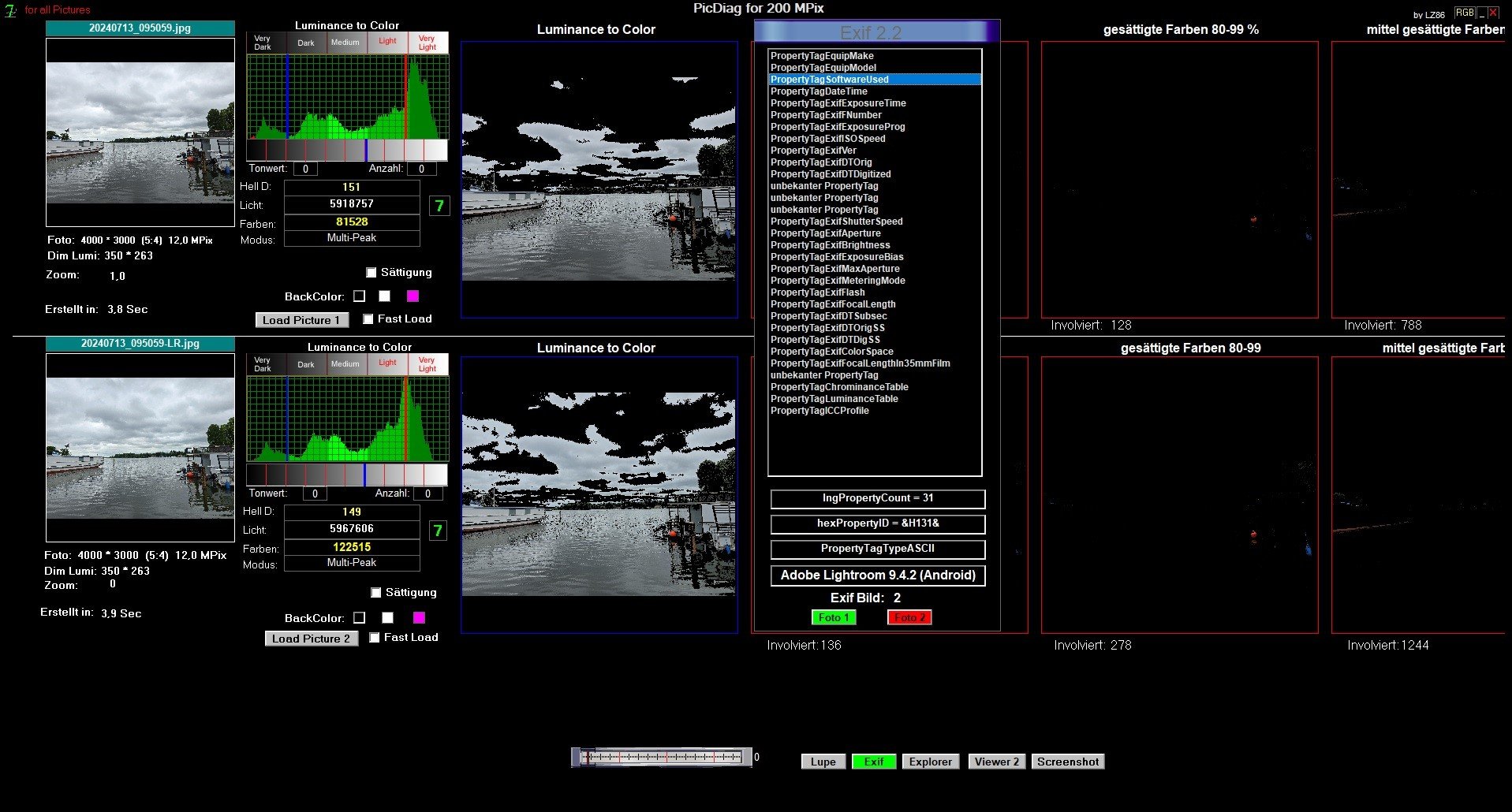This screenshot has width=1512, height=812.
Task: Select Very Dark tab on the LR.jpg histogram
Action: click(x=263, y=364)
